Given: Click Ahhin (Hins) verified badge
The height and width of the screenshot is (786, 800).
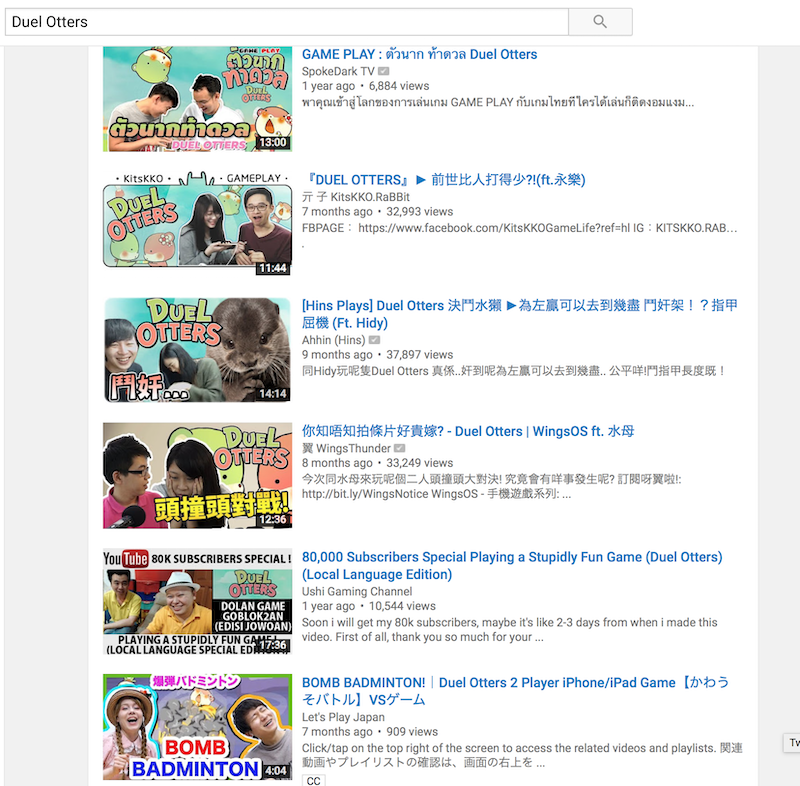Looking at the screenshot, I should pyautogui.click(x=374, y=340).
